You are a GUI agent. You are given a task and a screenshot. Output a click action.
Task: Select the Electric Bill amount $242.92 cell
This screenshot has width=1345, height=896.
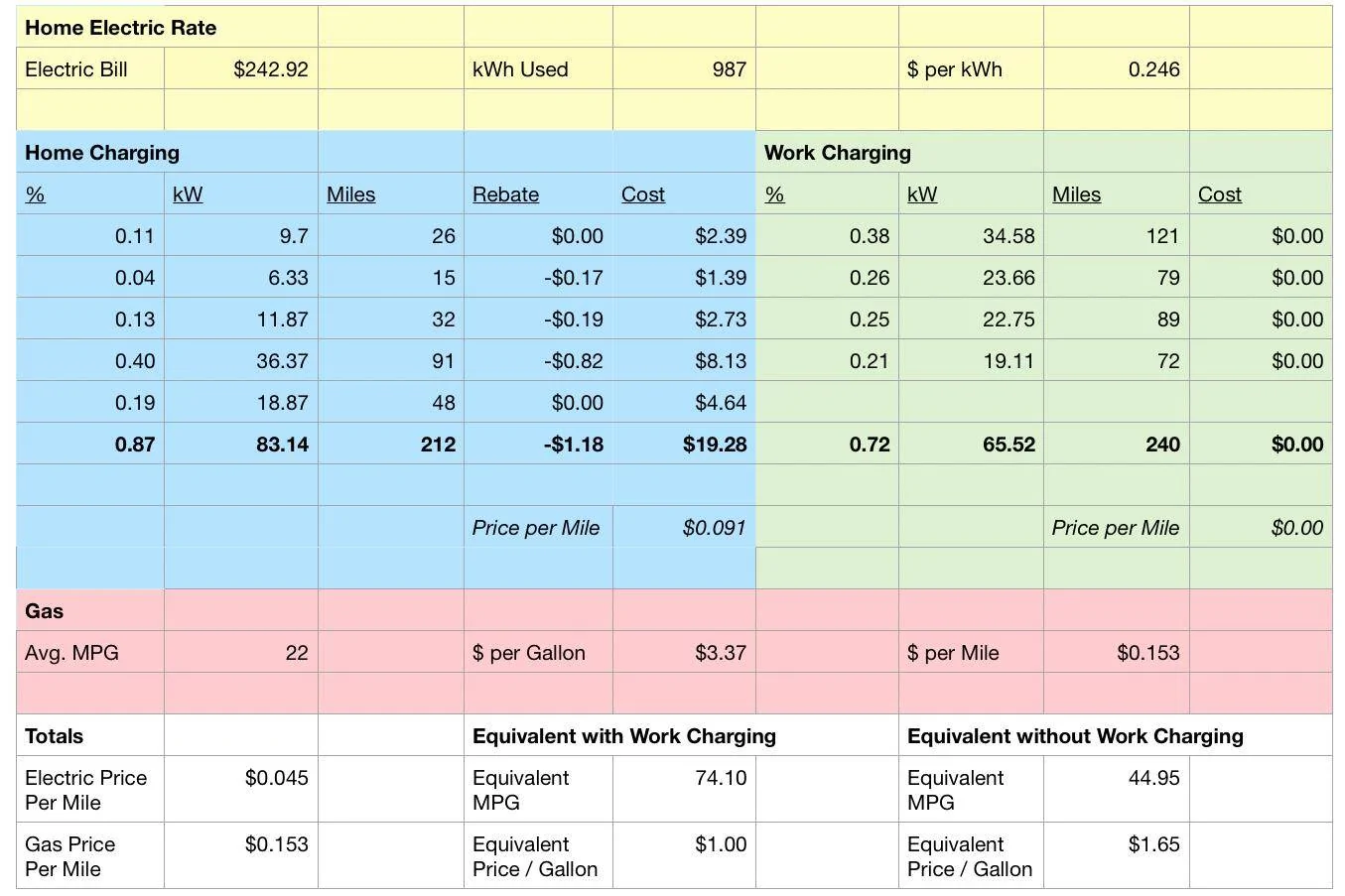pyautogui.click(x=241, y=69)
